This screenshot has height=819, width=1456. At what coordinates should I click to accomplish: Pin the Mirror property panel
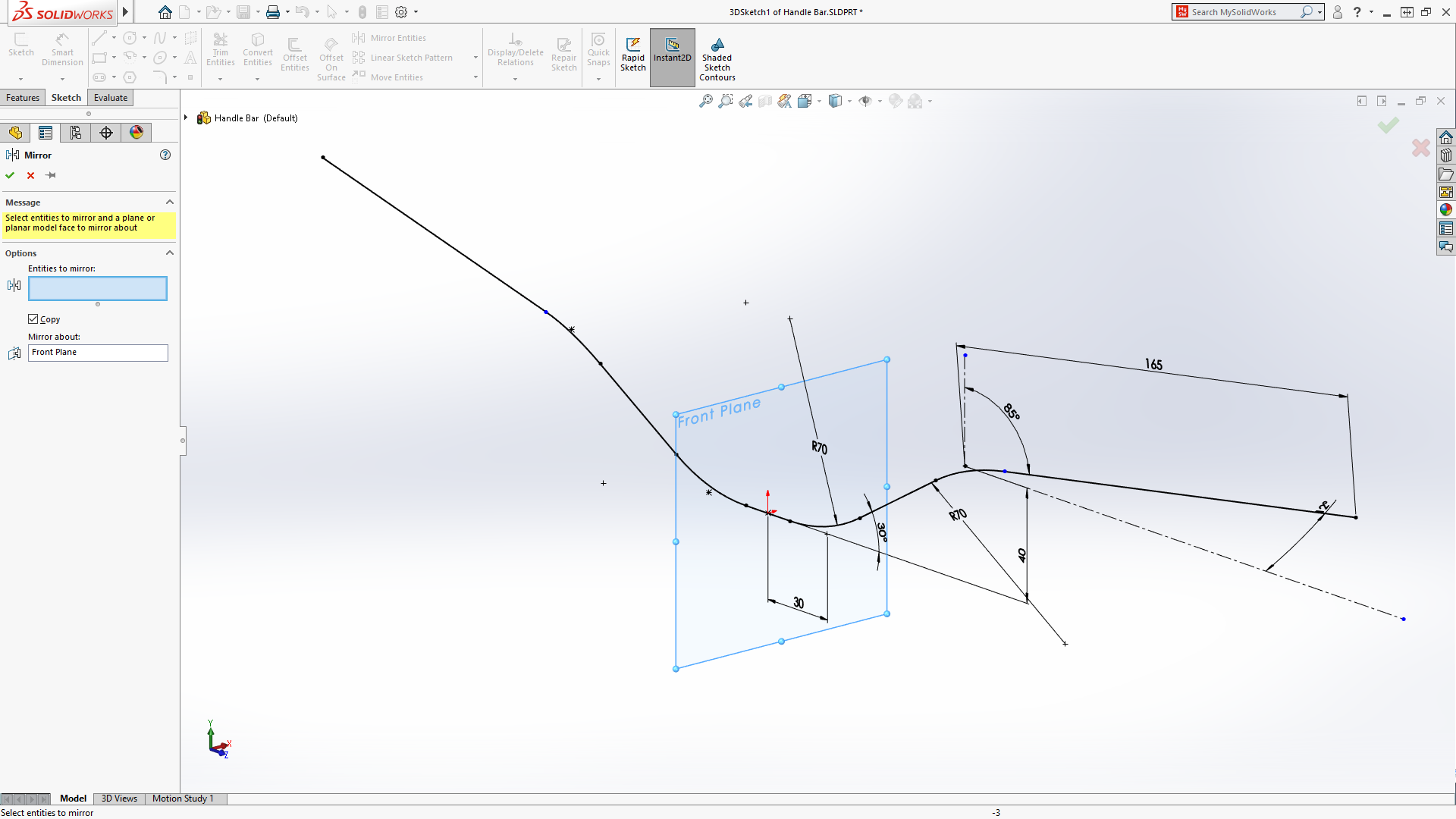point(51,175)
